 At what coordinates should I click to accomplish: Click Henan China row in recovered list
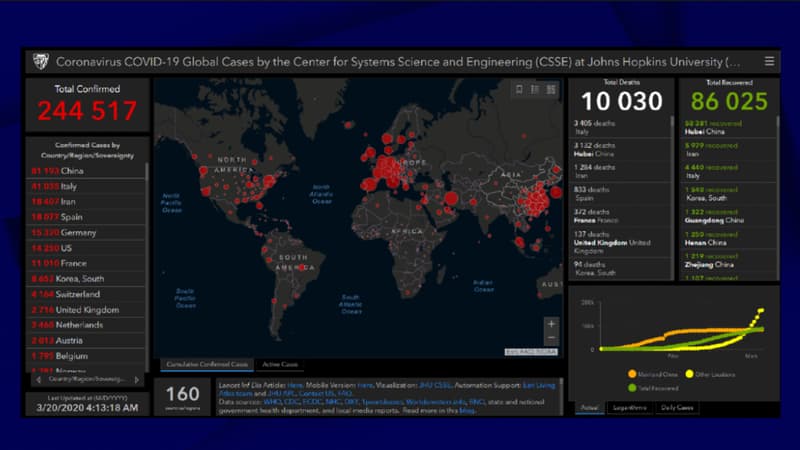coord(728,238)
